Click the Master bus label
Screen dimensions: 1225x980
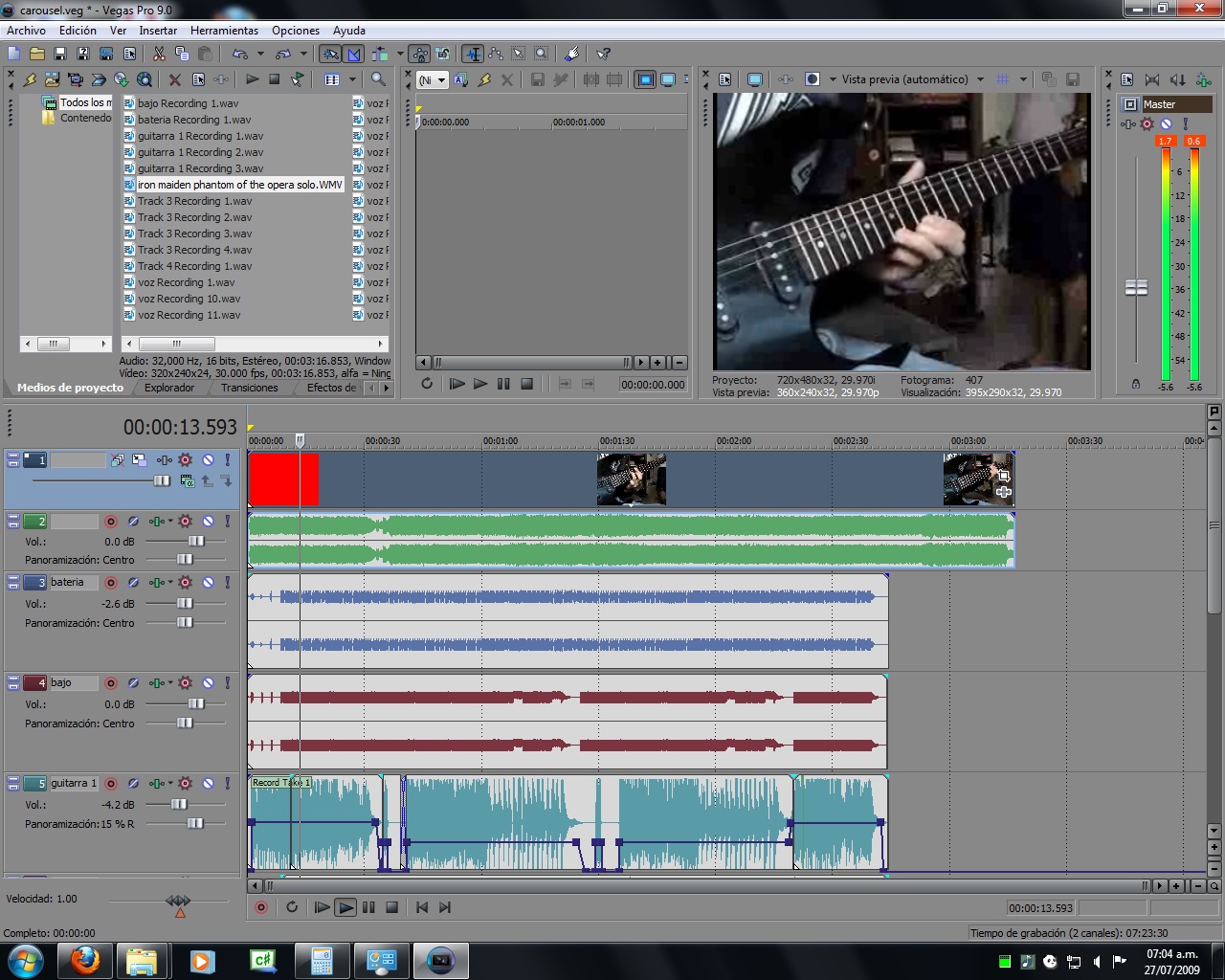click(x=1176, y=104)
